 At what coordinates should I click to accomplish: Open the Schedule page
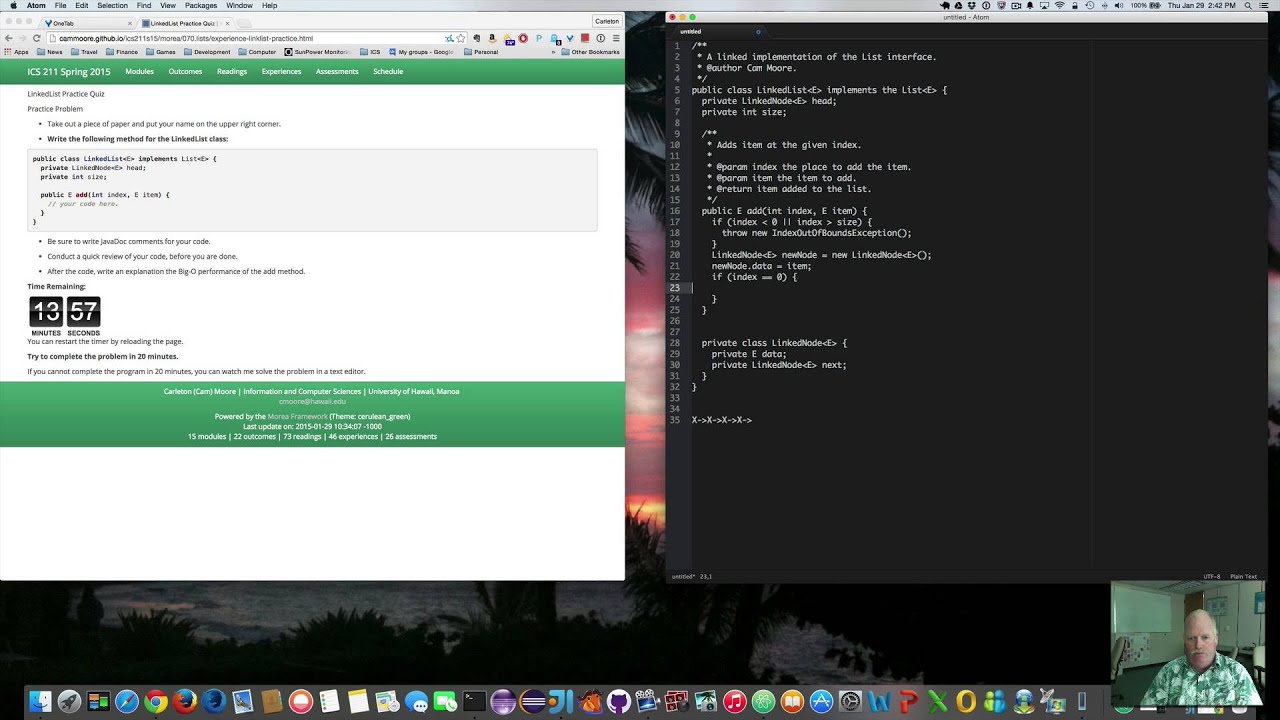(x=388, y=72)
